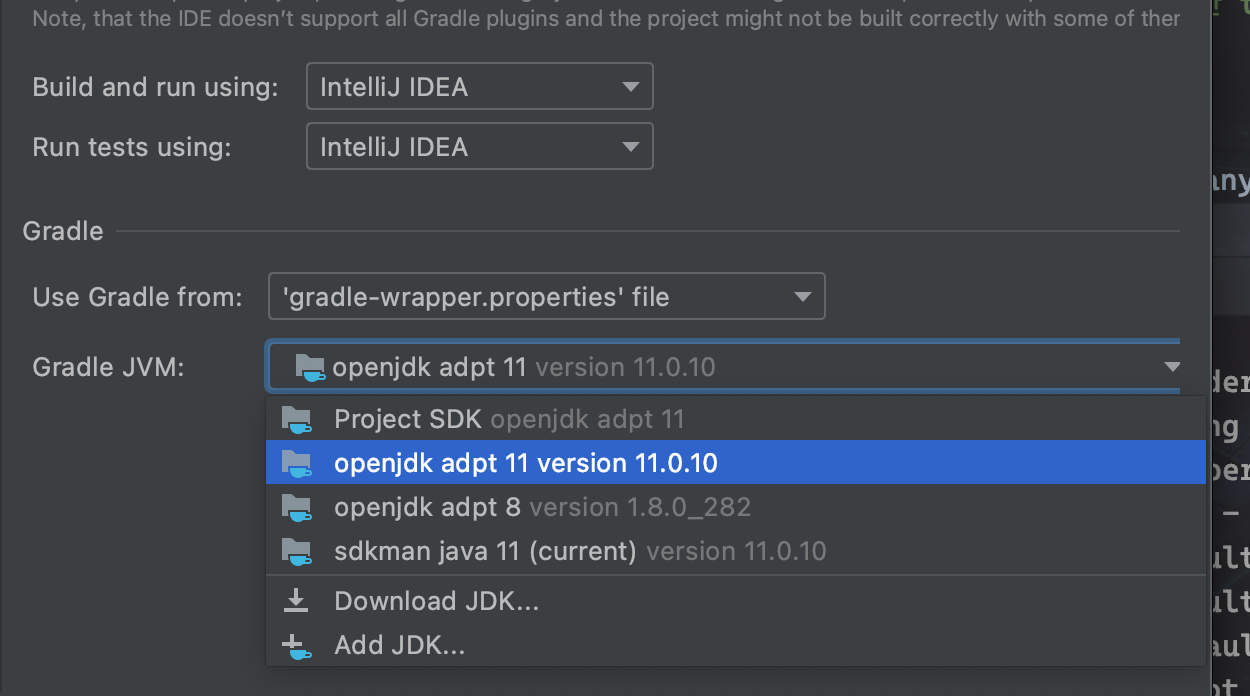The image size is (1250, 696).
Task: Click the highlighted openjdk adpt 11 list icon
Action: pos(296,464)
